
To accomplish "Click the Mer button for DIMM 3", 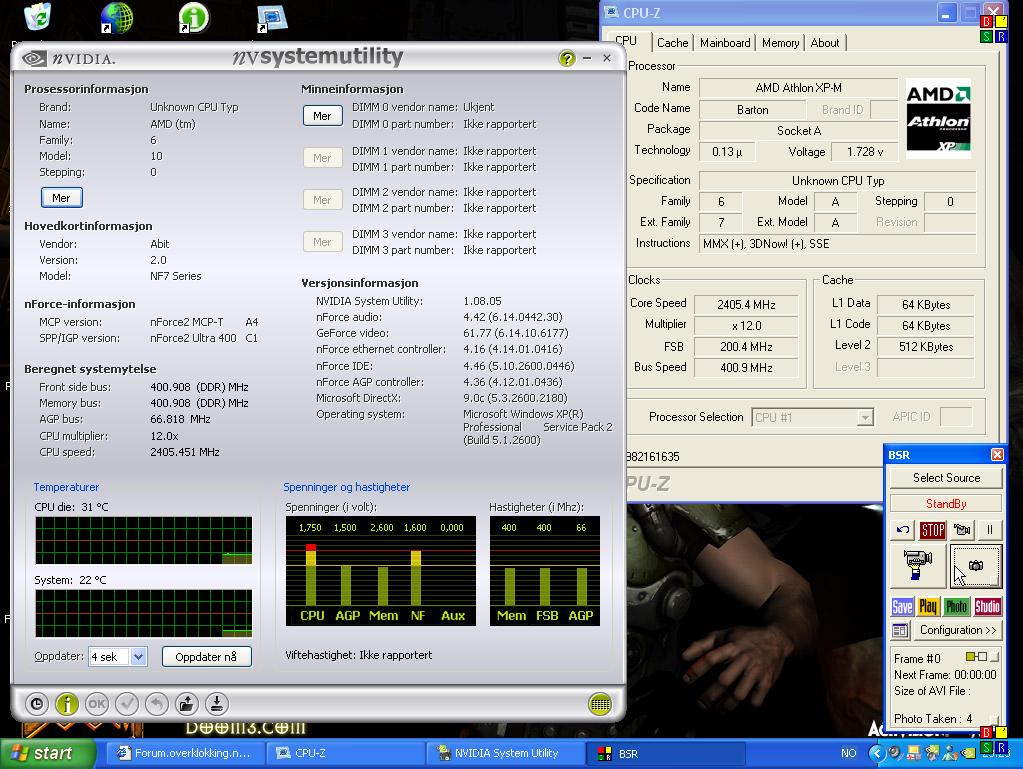I will (x=322, y=242).
